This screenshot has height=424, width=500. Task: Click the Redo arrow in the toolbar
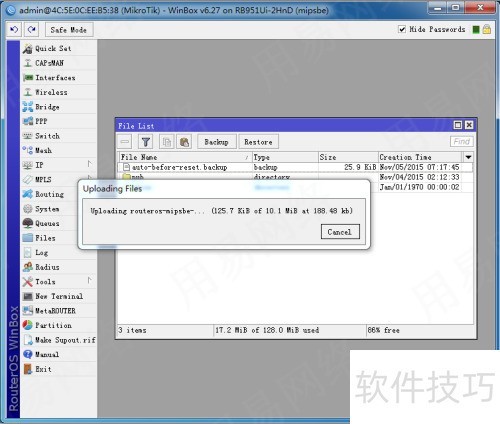32,30
